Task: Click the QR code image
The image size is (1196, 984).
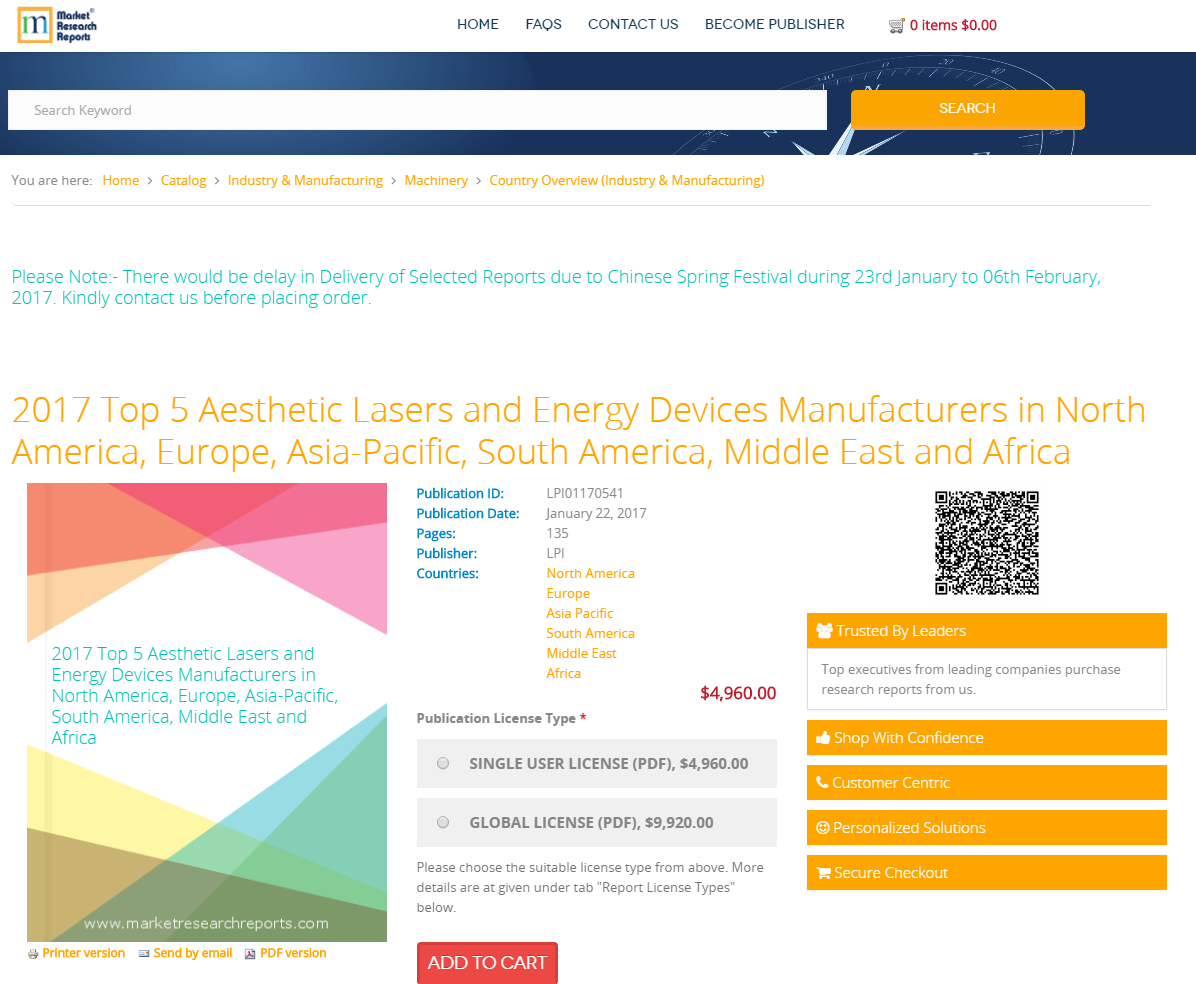Action: click(987, 543)
